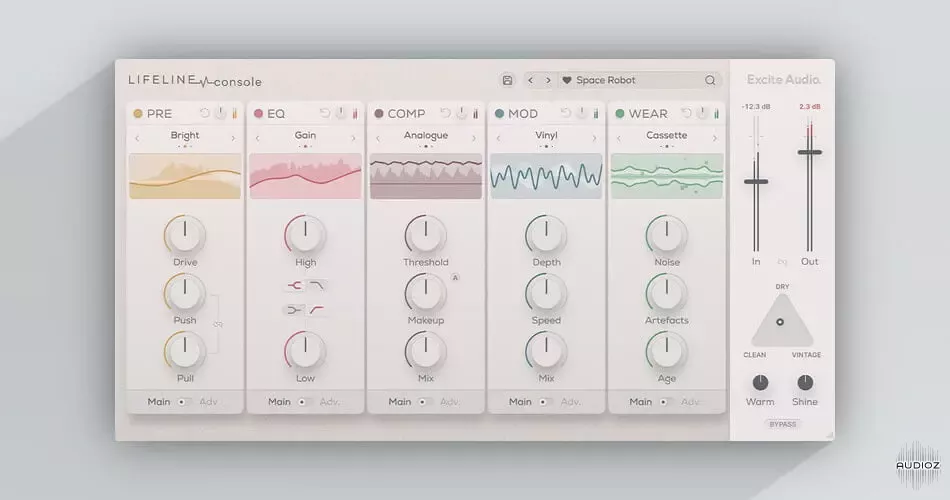Load the previous preset with left chevron
Image resolution: width=950 pixels, height=500 pixels.
tap(531, 80)
